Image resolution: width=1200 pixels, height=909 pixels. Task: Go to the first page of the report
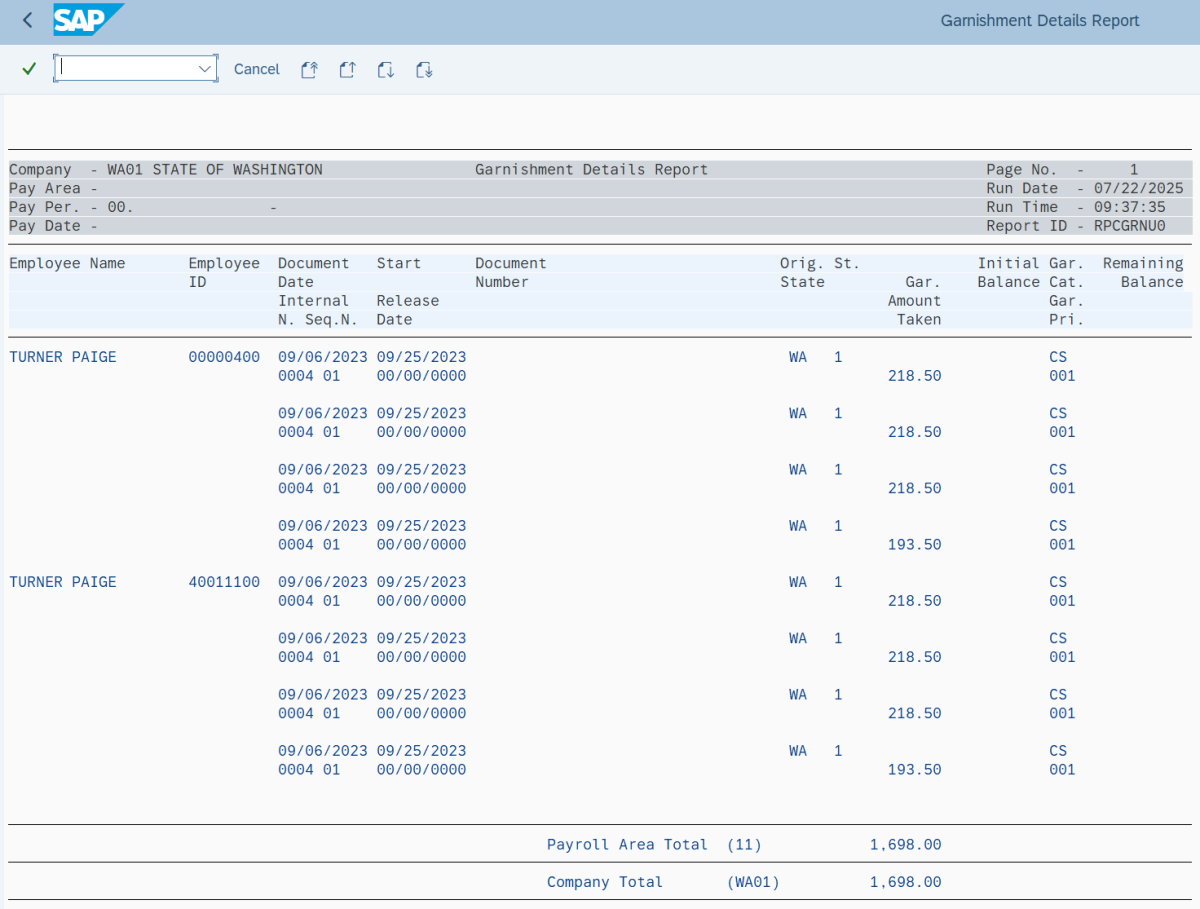(x=309, y=69)
